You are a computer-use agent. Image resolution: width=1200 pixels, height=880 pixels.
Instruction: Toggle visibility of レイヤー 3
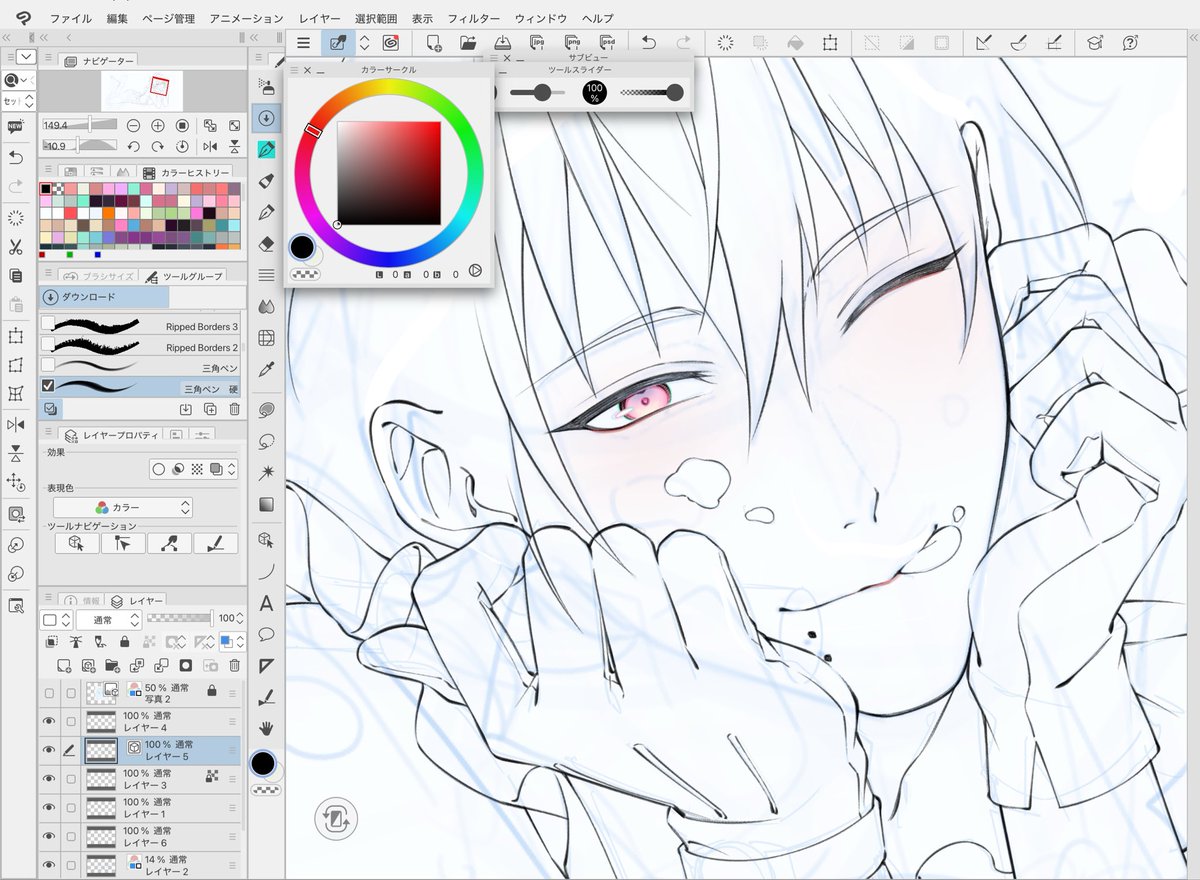click(48, 779)
